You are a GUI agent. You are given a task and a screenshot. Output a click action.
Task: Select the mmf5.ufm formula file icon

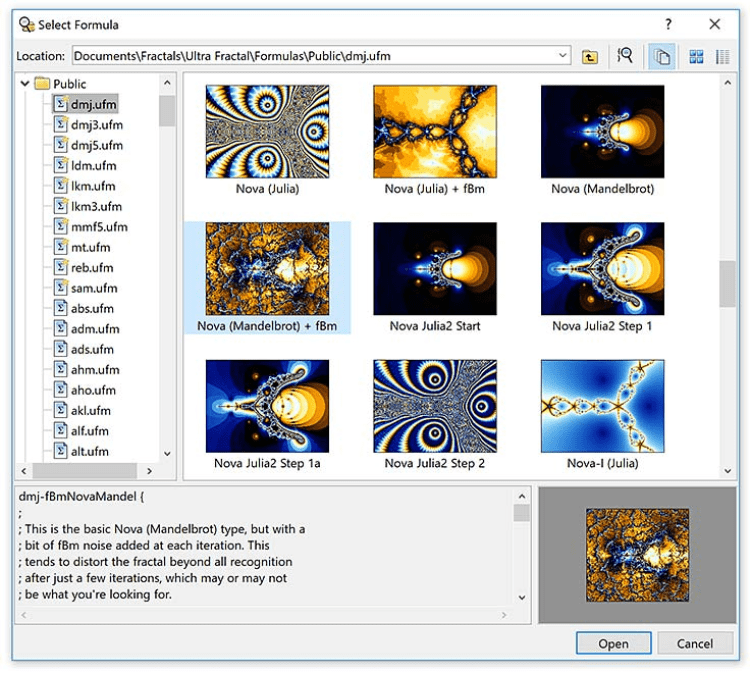point(60,227)
